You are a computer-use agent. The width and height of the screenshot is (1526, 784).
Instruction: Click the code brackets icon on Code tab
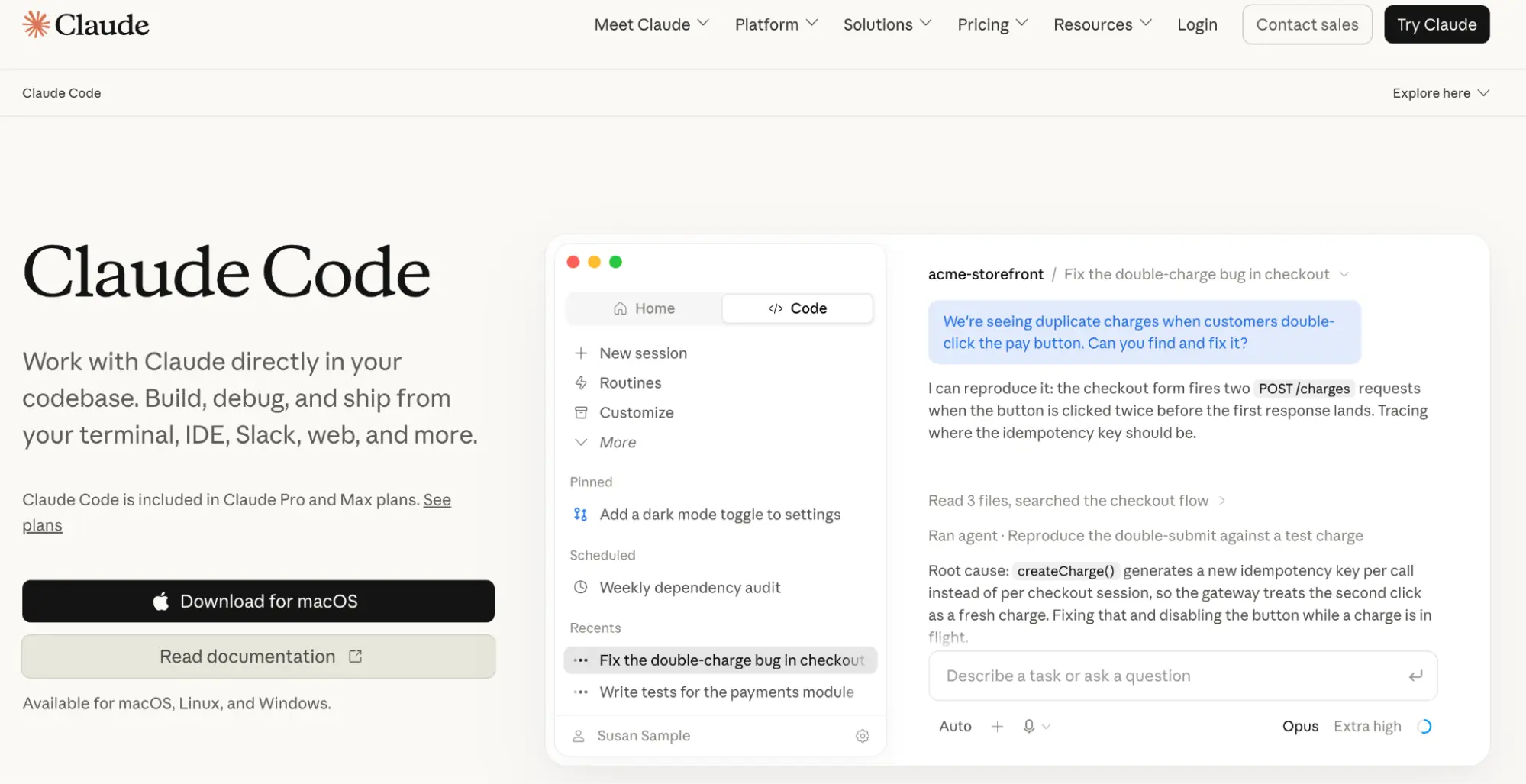click(776, 308)
